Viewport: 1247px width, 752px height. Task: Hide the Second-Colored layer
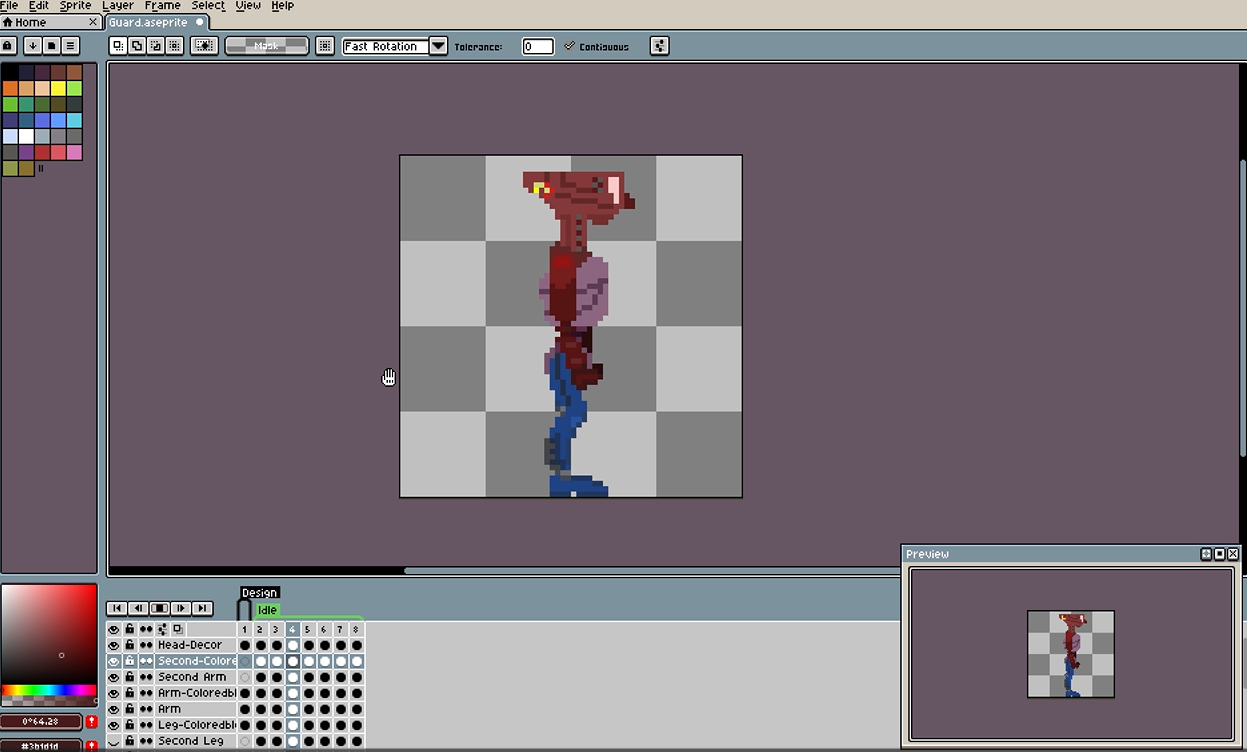[x=114, y=661]
